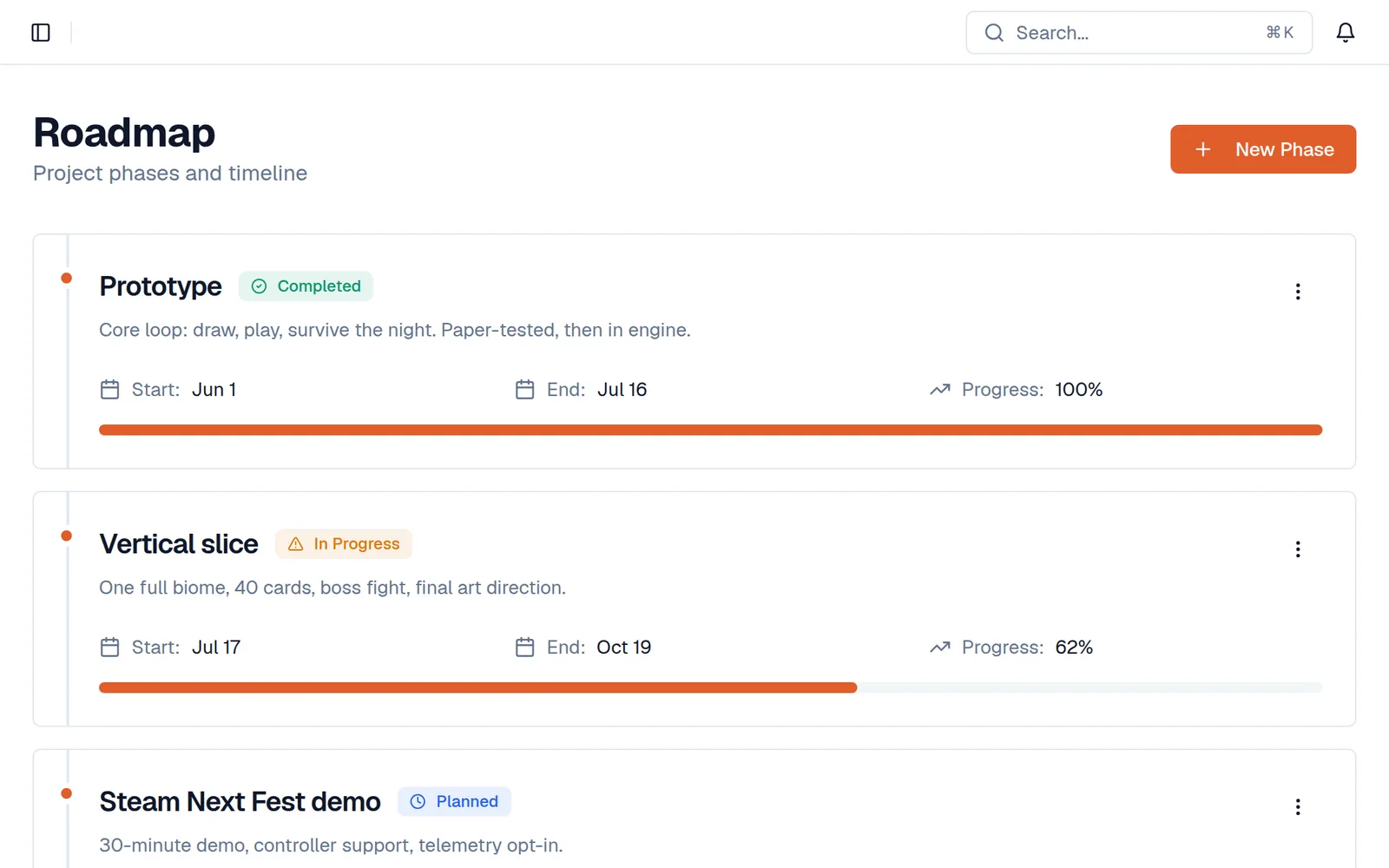Image resolution: width=1389 pixels, height=868 pixels.
Task: Click the Vertical slice 62% progress bar
Action: click(x=710, y=687)
